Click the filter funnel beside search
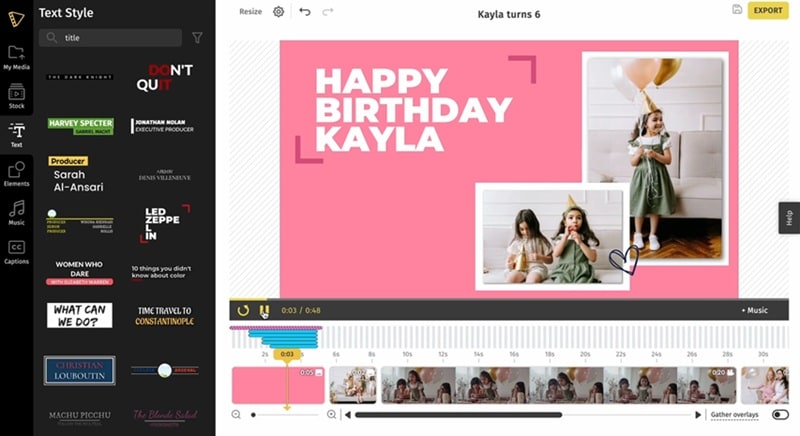Viewport: 800px width, 436px height. [197, 37]
